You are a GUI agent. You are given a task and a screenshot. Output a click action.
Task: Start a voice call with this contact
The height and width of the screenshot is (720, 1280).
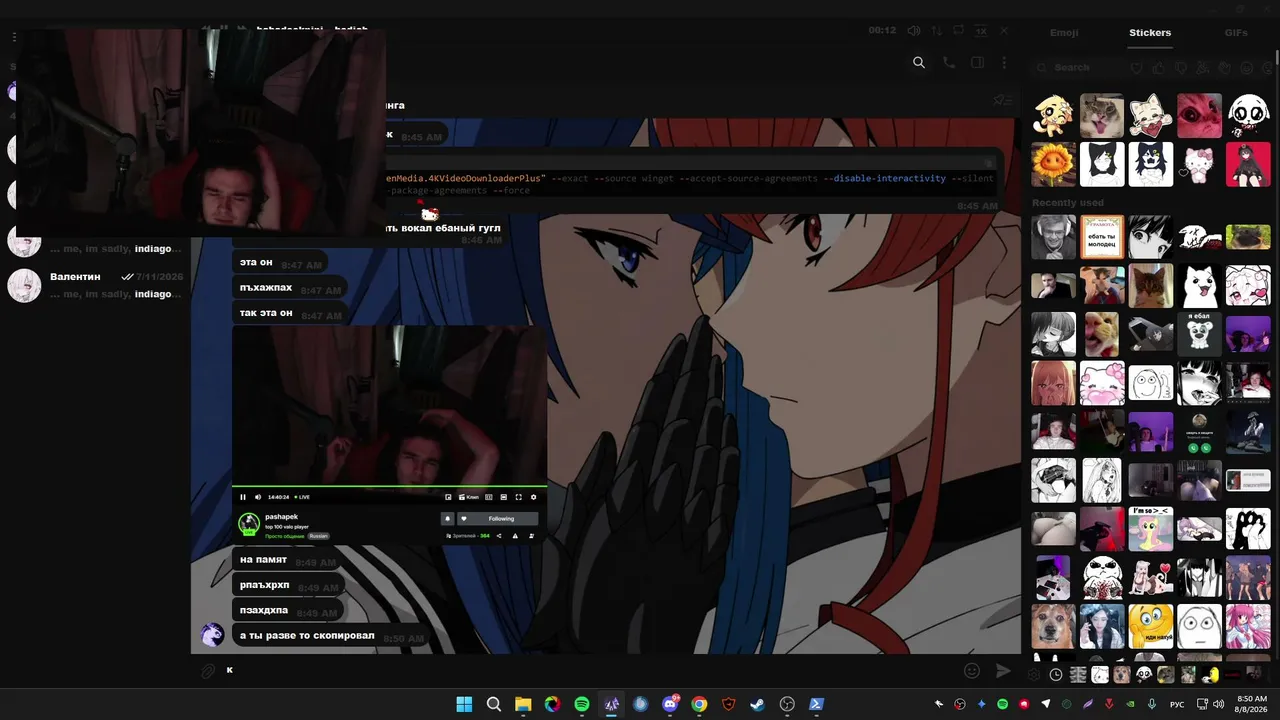[x=949, y=63]
